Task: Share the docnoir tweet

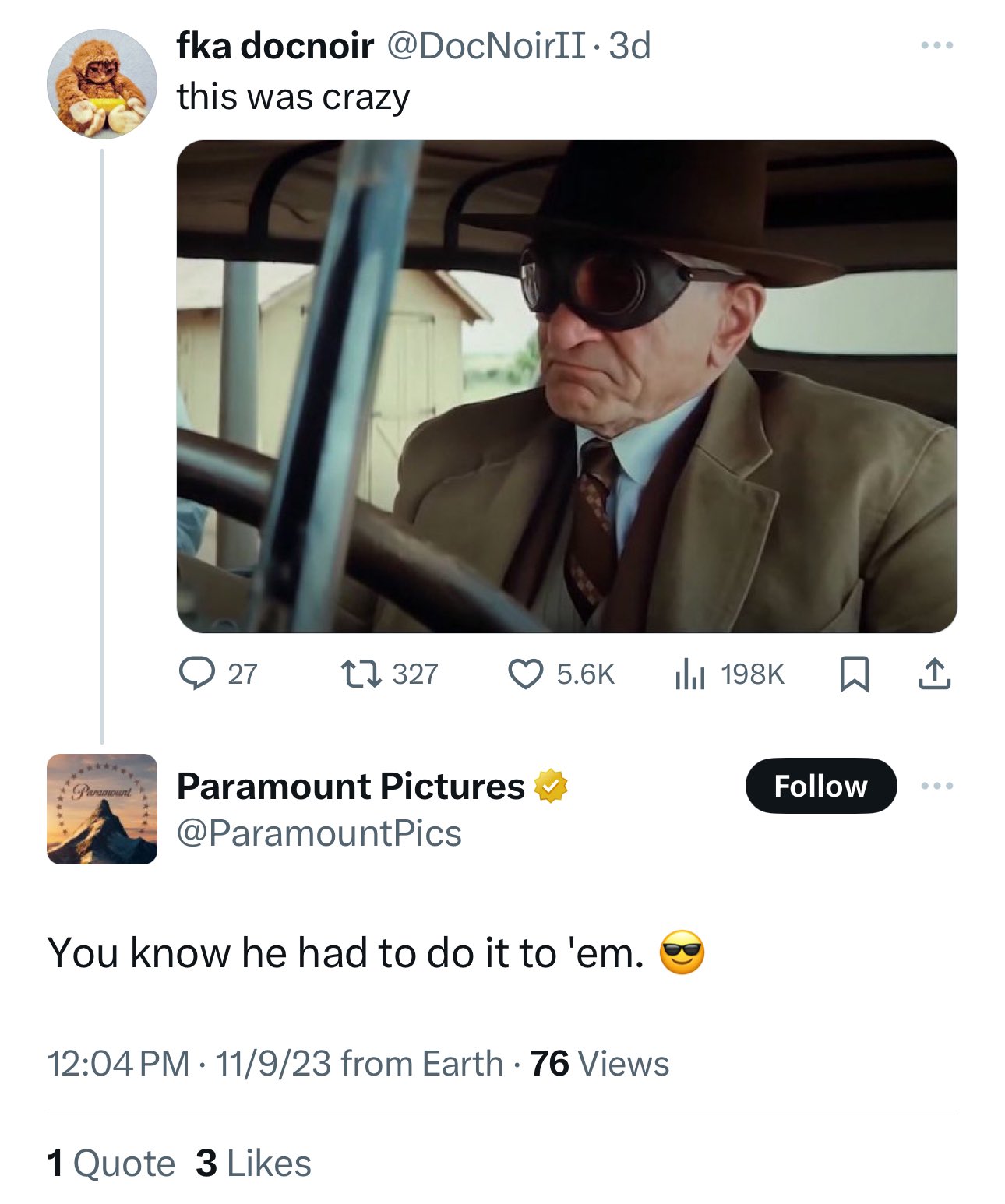Action: tap(934, 674)
